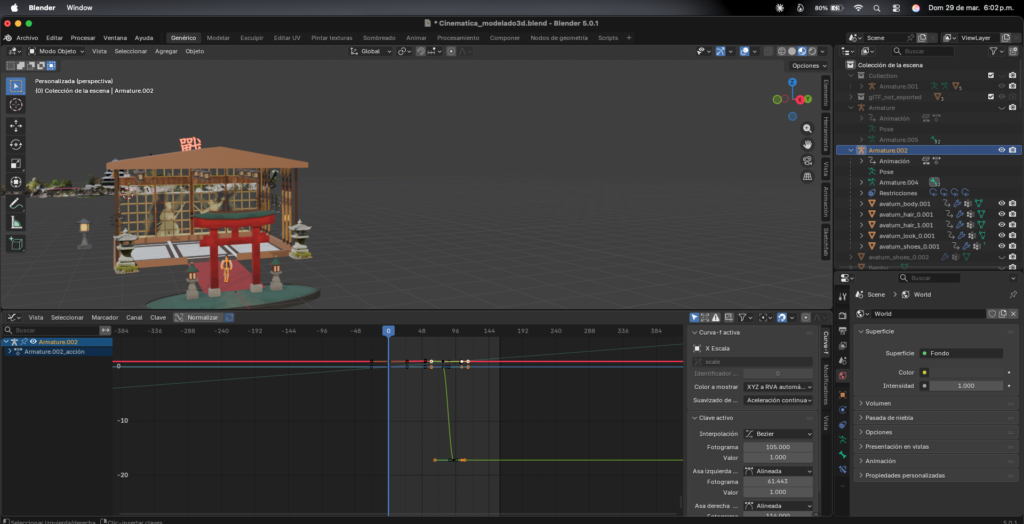This screenshot has width=1024, height=524.
Task: Choose the Measure tool in left toolbar
Action: tap(16, 222)
